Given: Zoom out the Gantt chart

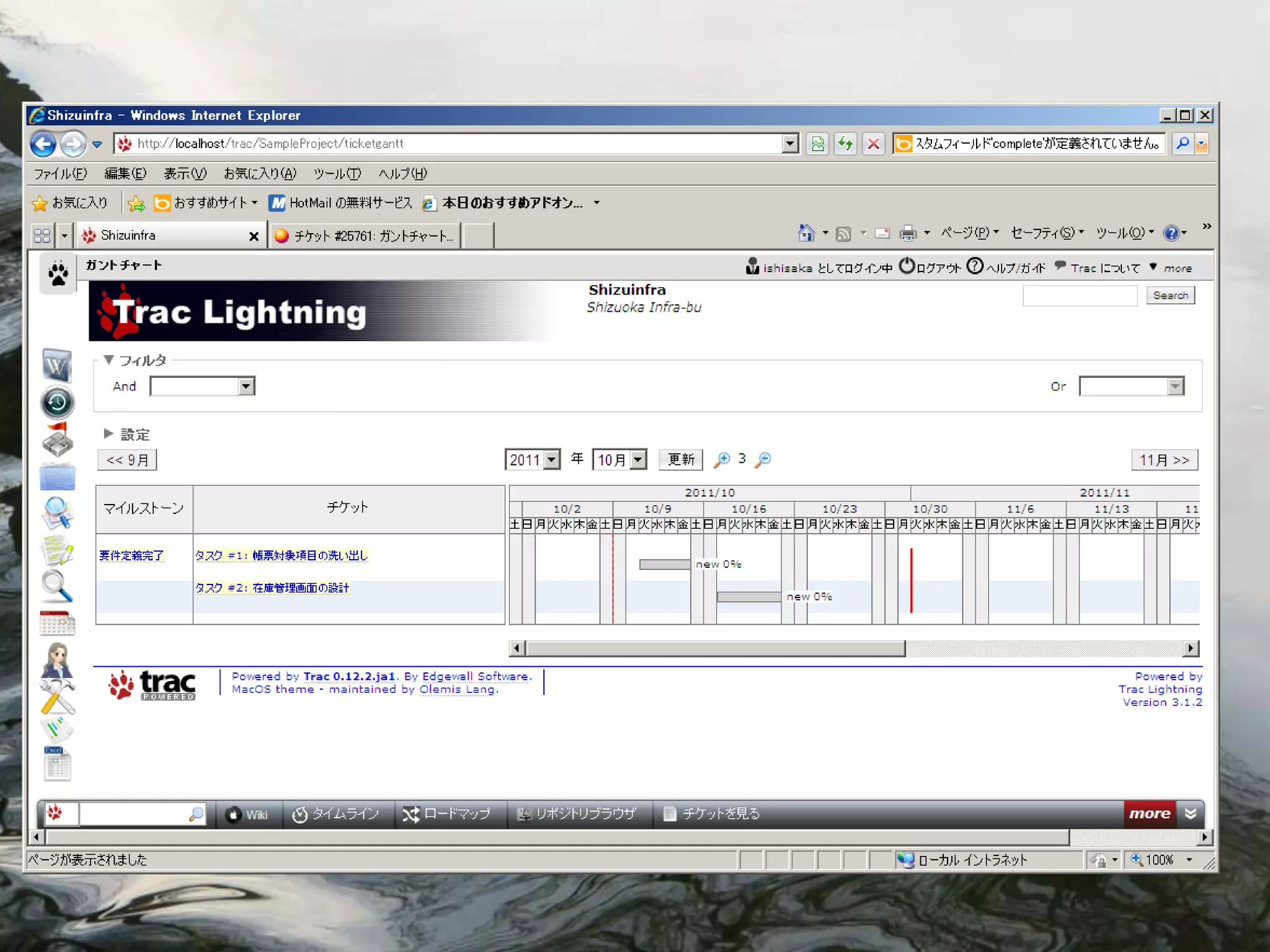Looking at the screenshot, I should (763, 459).
